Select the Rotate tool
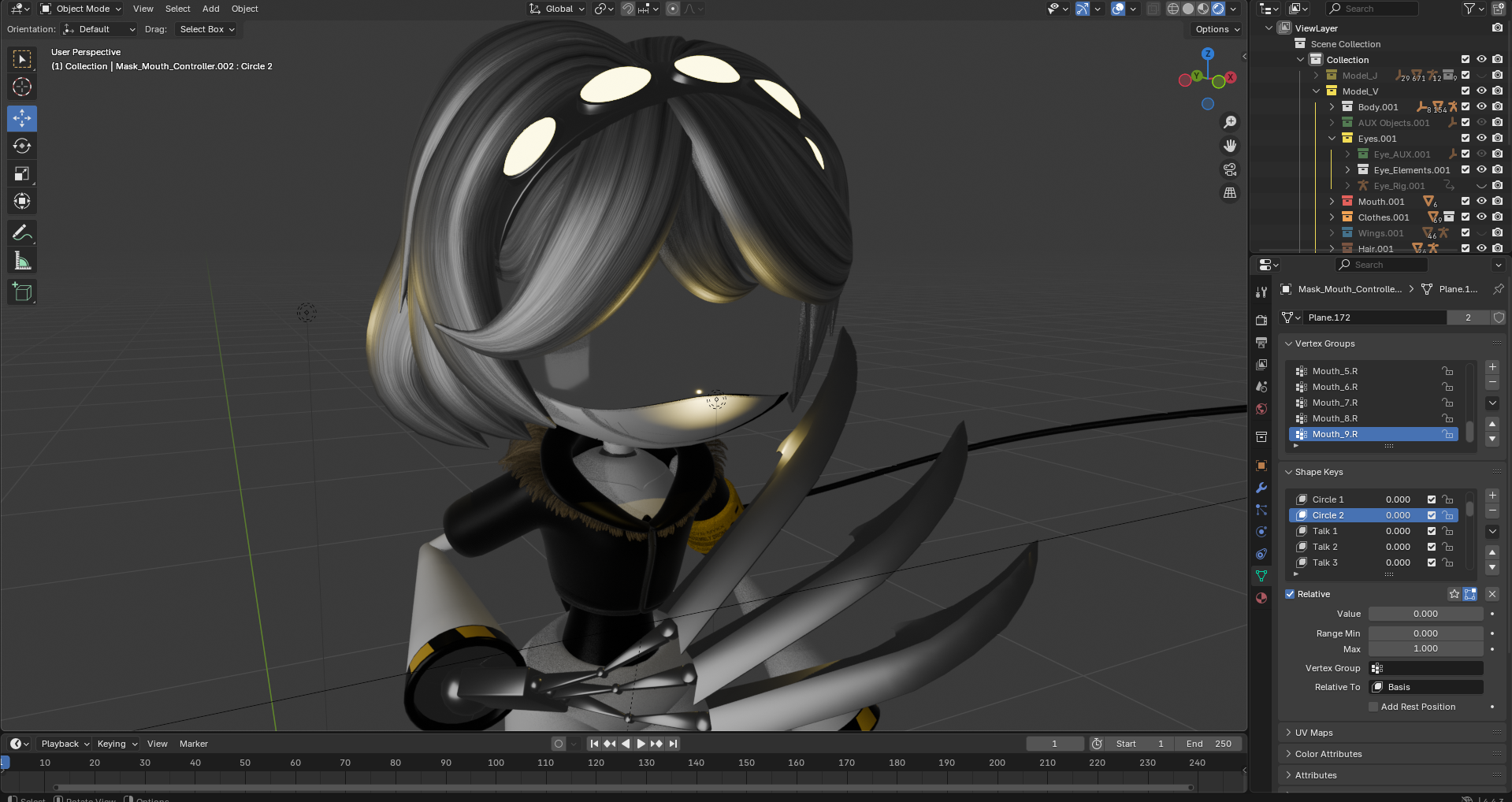Image resolution: width=1512 pixels, height=802 pixels. point(22,146)
